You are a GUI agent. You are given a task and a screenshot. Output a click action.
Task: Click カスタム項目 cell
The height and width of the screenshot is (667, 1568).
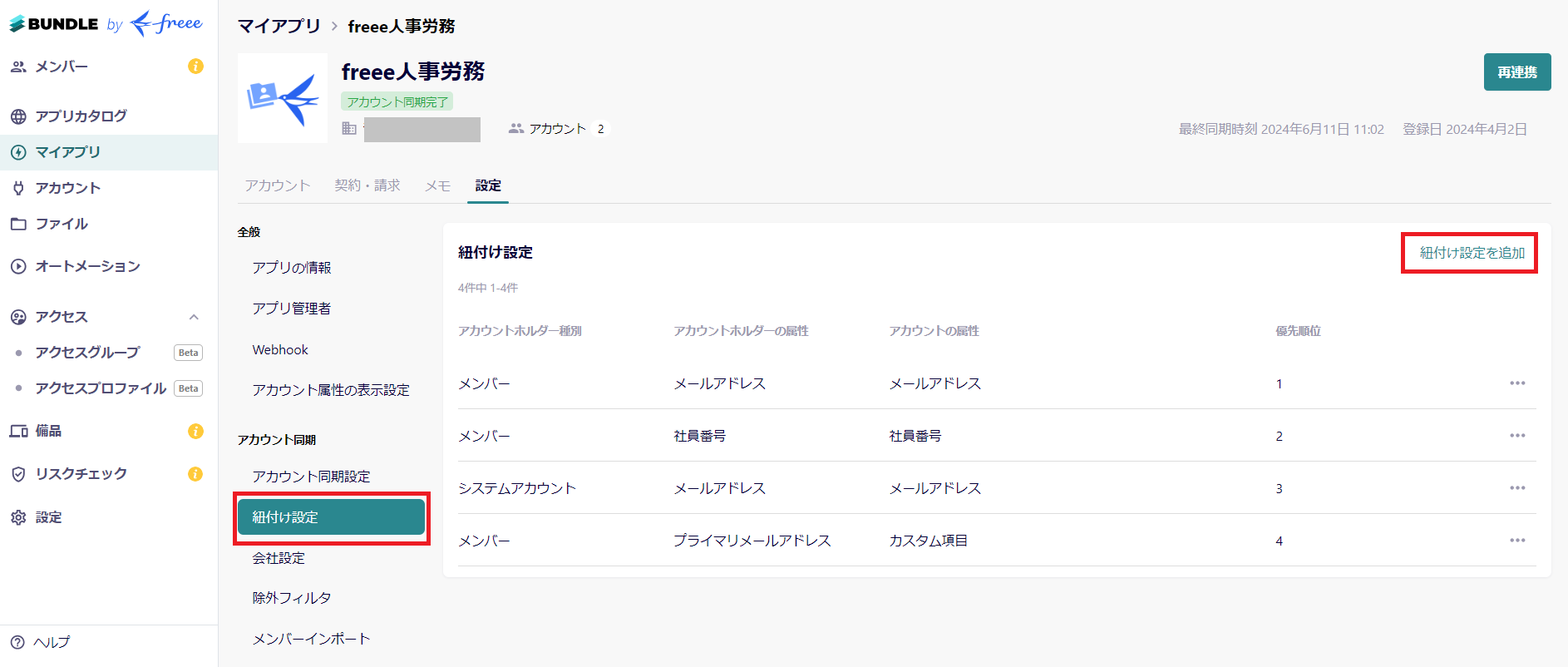pos(929,541)
